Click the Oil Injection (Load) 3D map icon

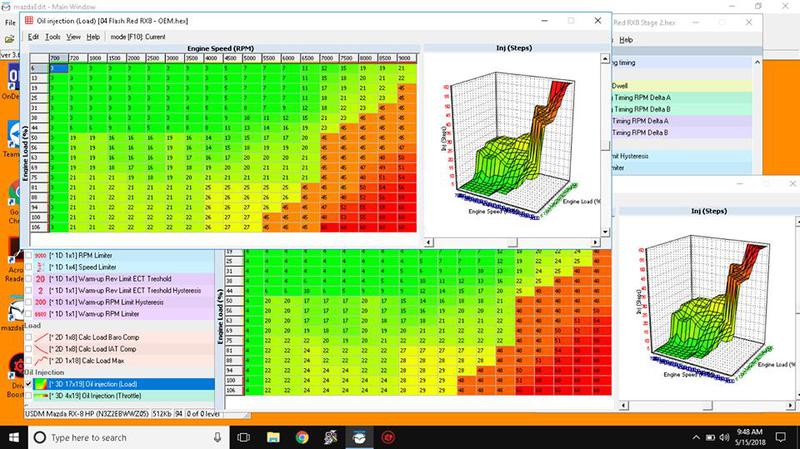(42, 384)
